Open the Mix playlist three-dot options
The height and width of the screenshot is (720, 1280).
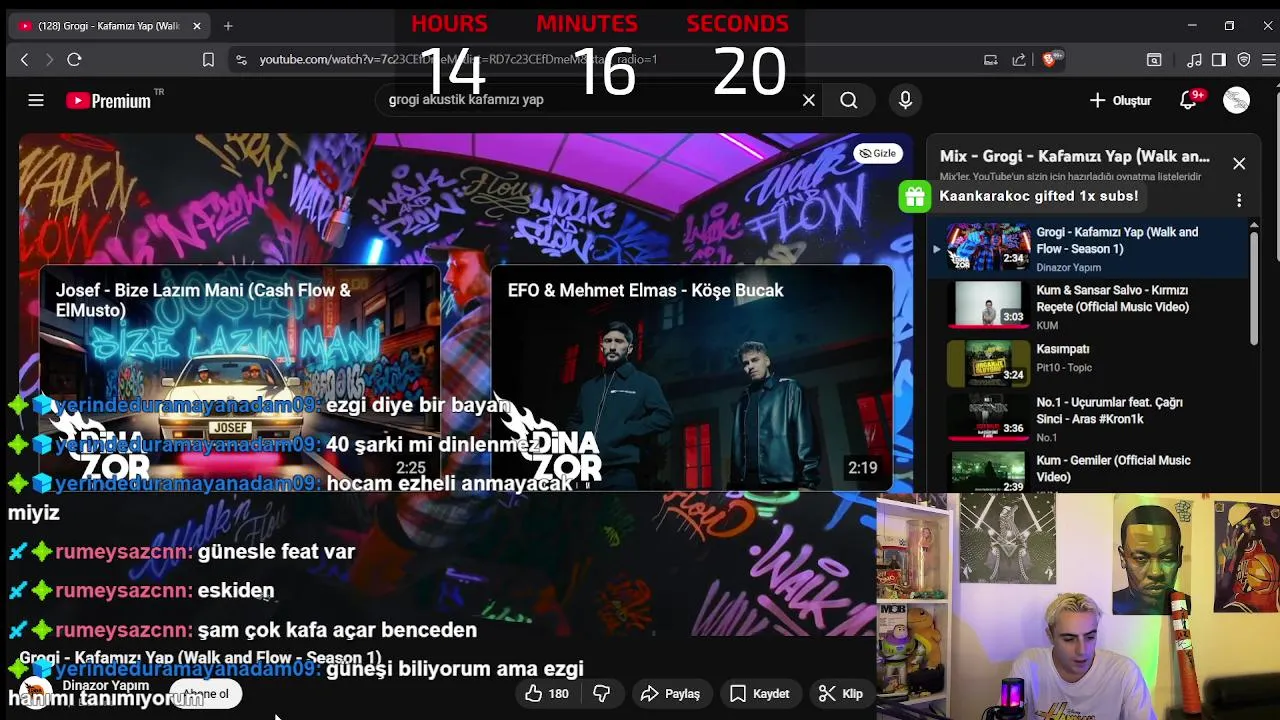(x=1239, y=200)
